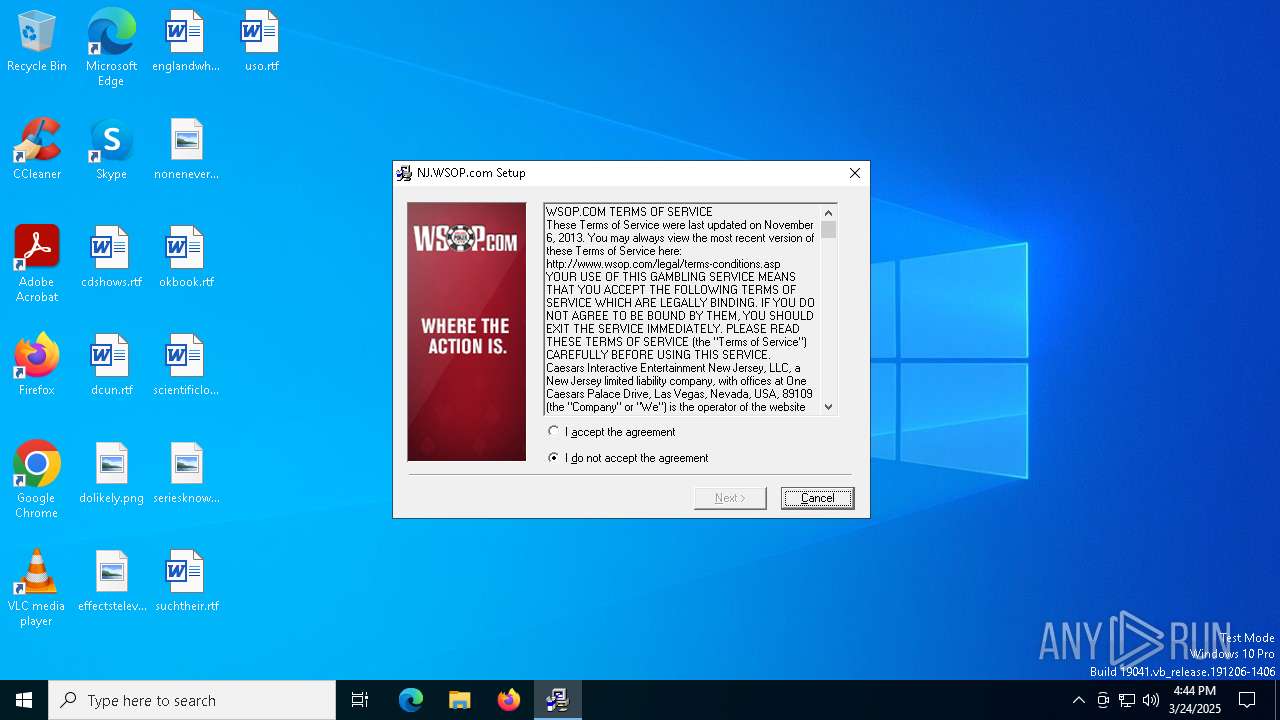Select the Google Chrome desktop shortcut
This screenshot has height=720, width=1280.
pyautogui.click(x=37, y=480)
